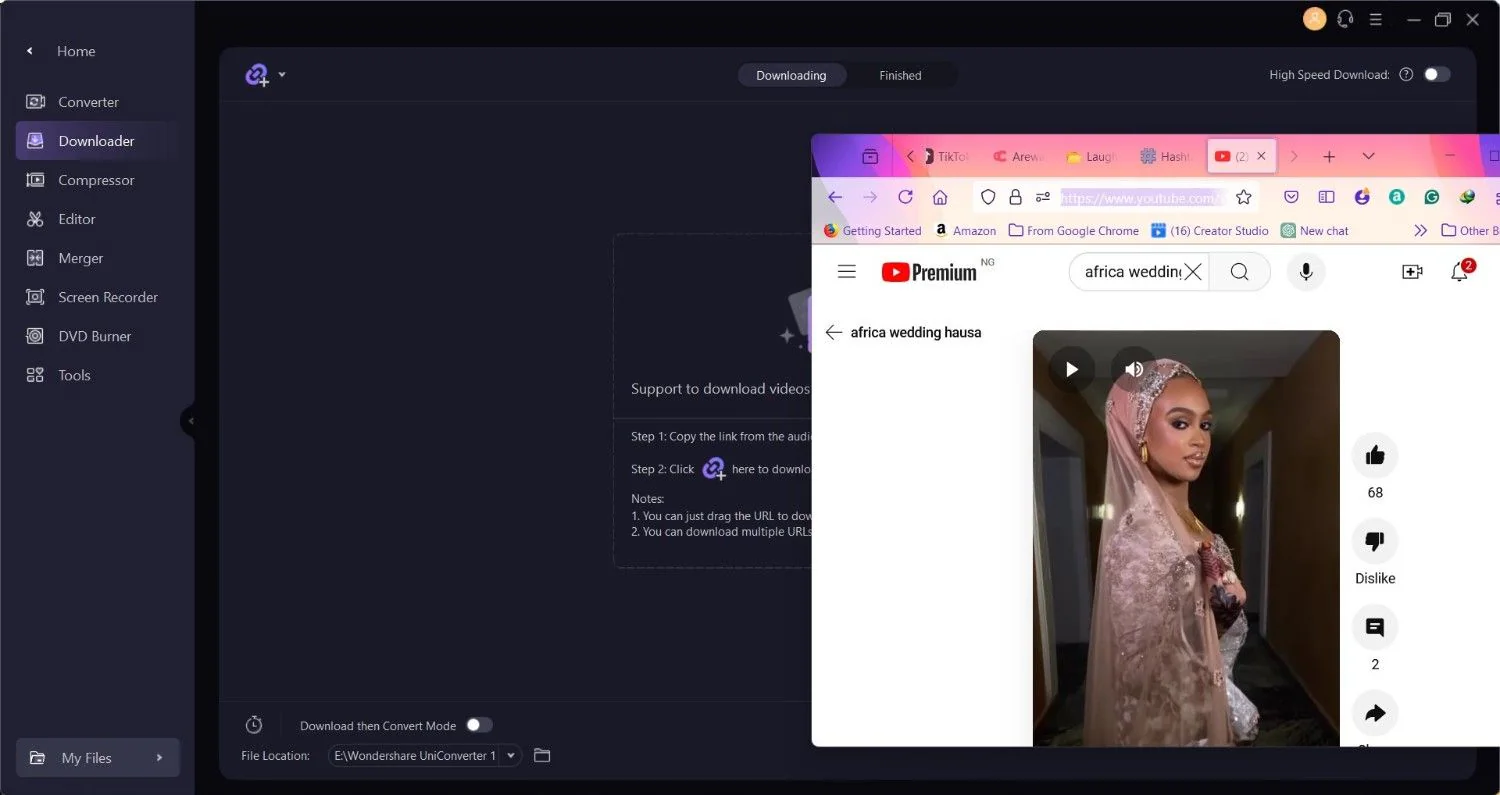Start YouTube voice search with microphone
The height and width of the screenshot is (795, 1500).
(x=1306, y=272)
